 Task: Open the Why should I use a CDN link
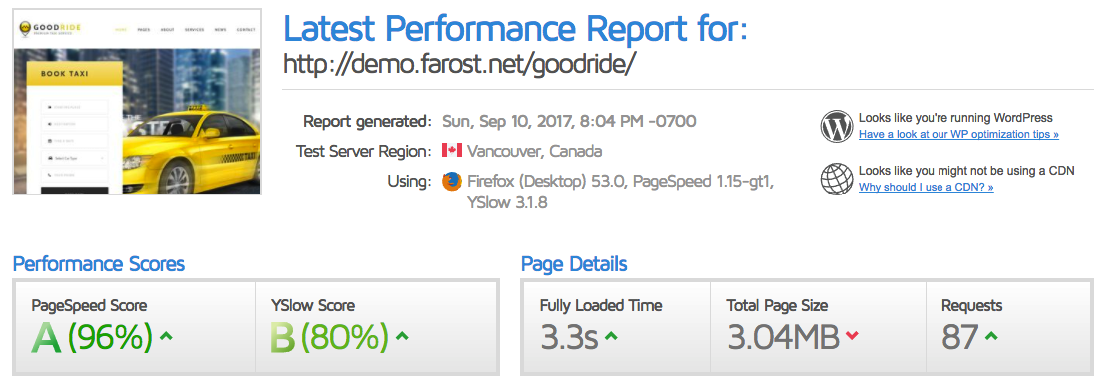click(926, 187)
